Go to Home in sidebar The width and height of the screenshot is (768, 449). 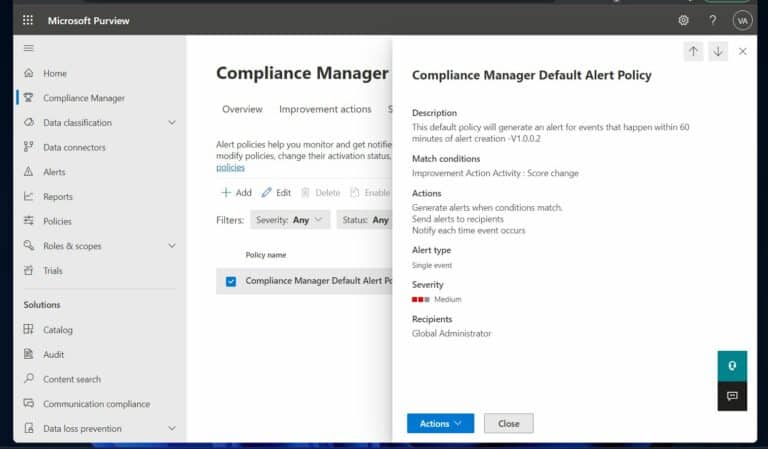coord(55,73)
